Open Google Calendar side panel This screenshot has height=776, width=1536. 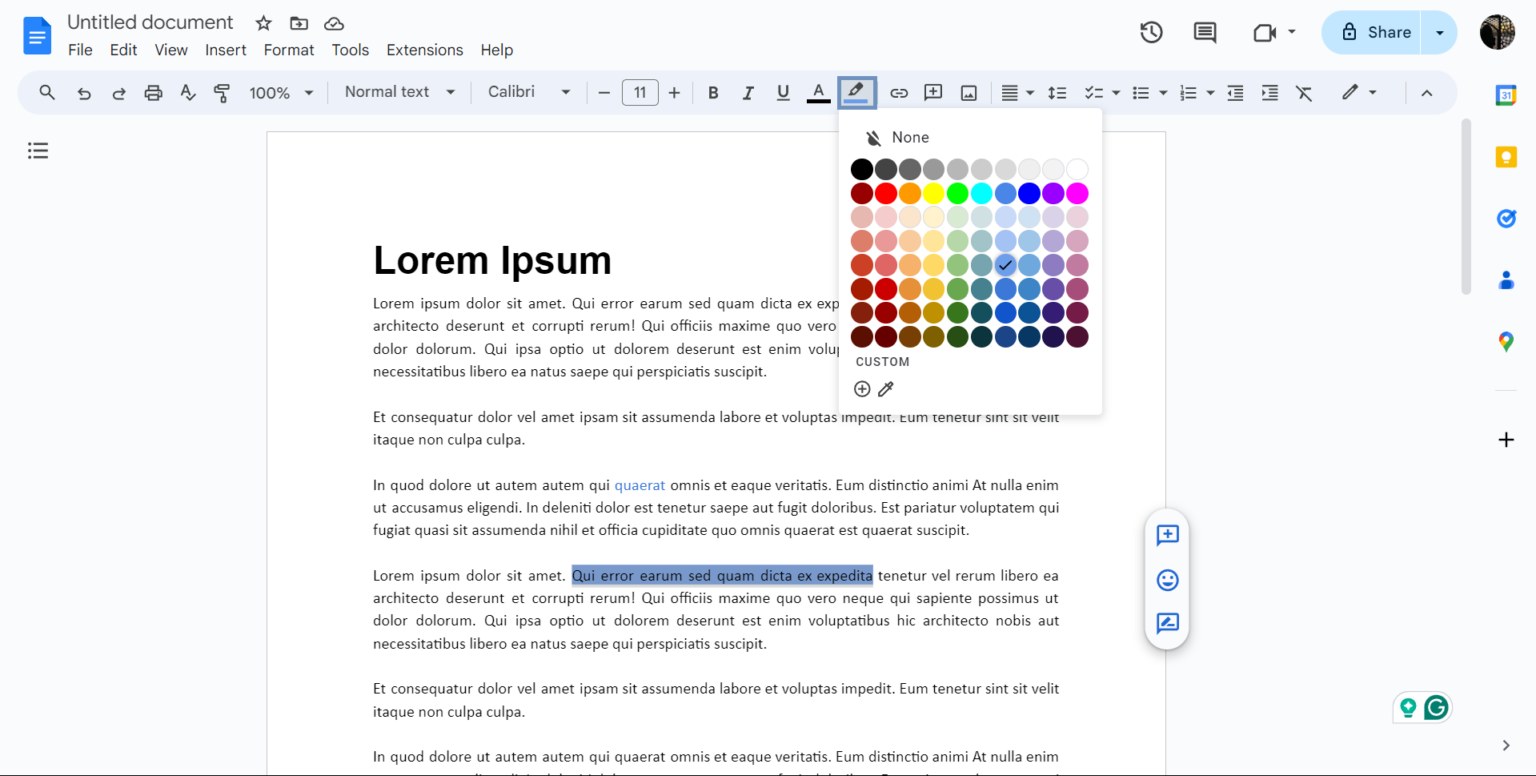tap(1506, 95)
